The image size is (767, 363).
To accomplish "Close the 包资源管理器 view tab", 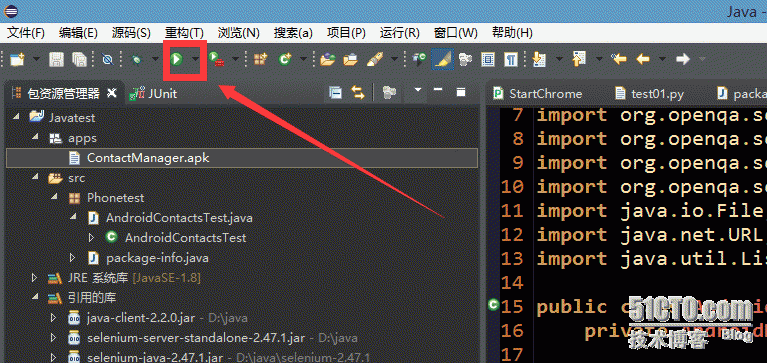I will point(112,92).
